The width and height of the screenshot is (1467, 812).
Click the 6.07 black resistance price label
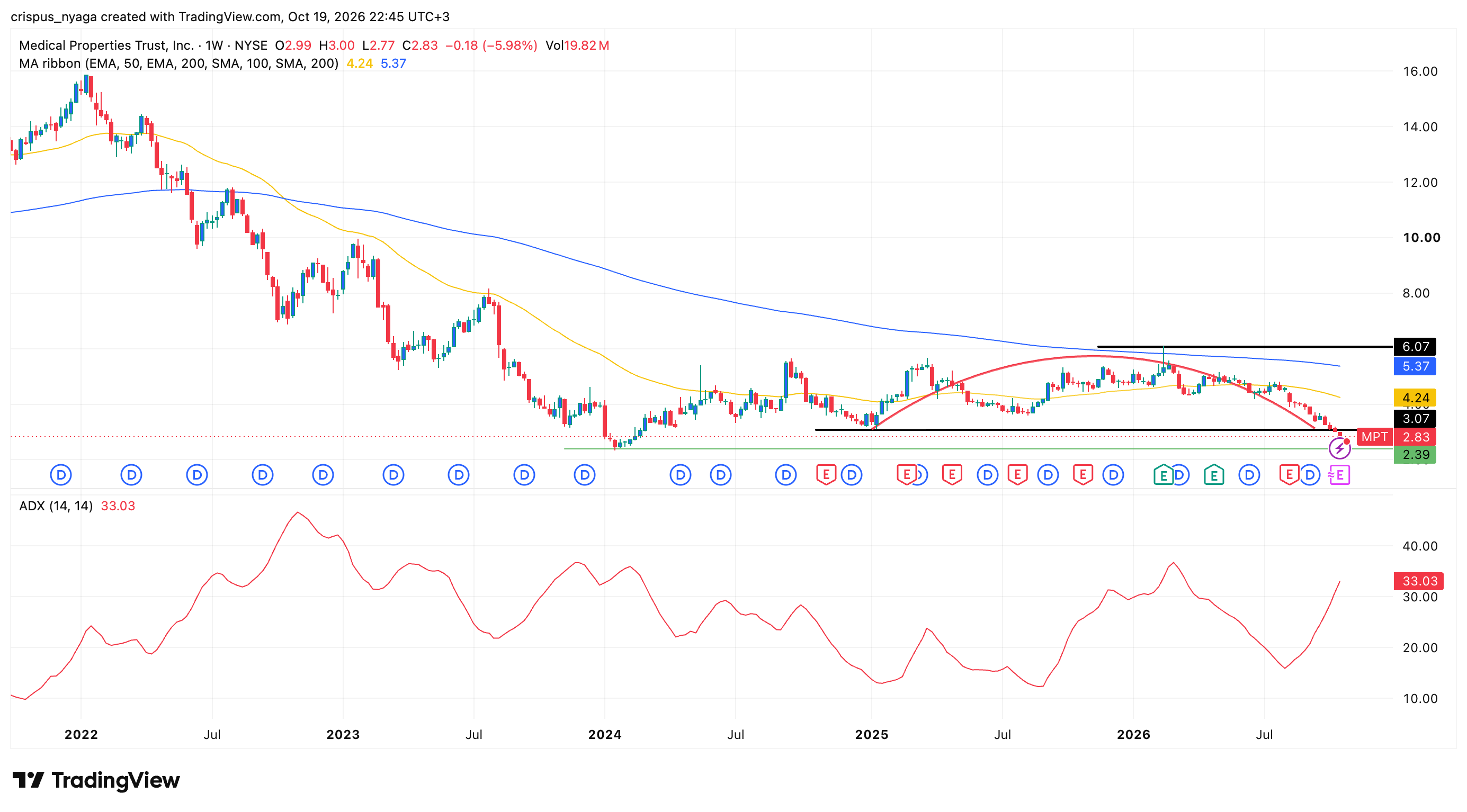tap(1415, 347)
